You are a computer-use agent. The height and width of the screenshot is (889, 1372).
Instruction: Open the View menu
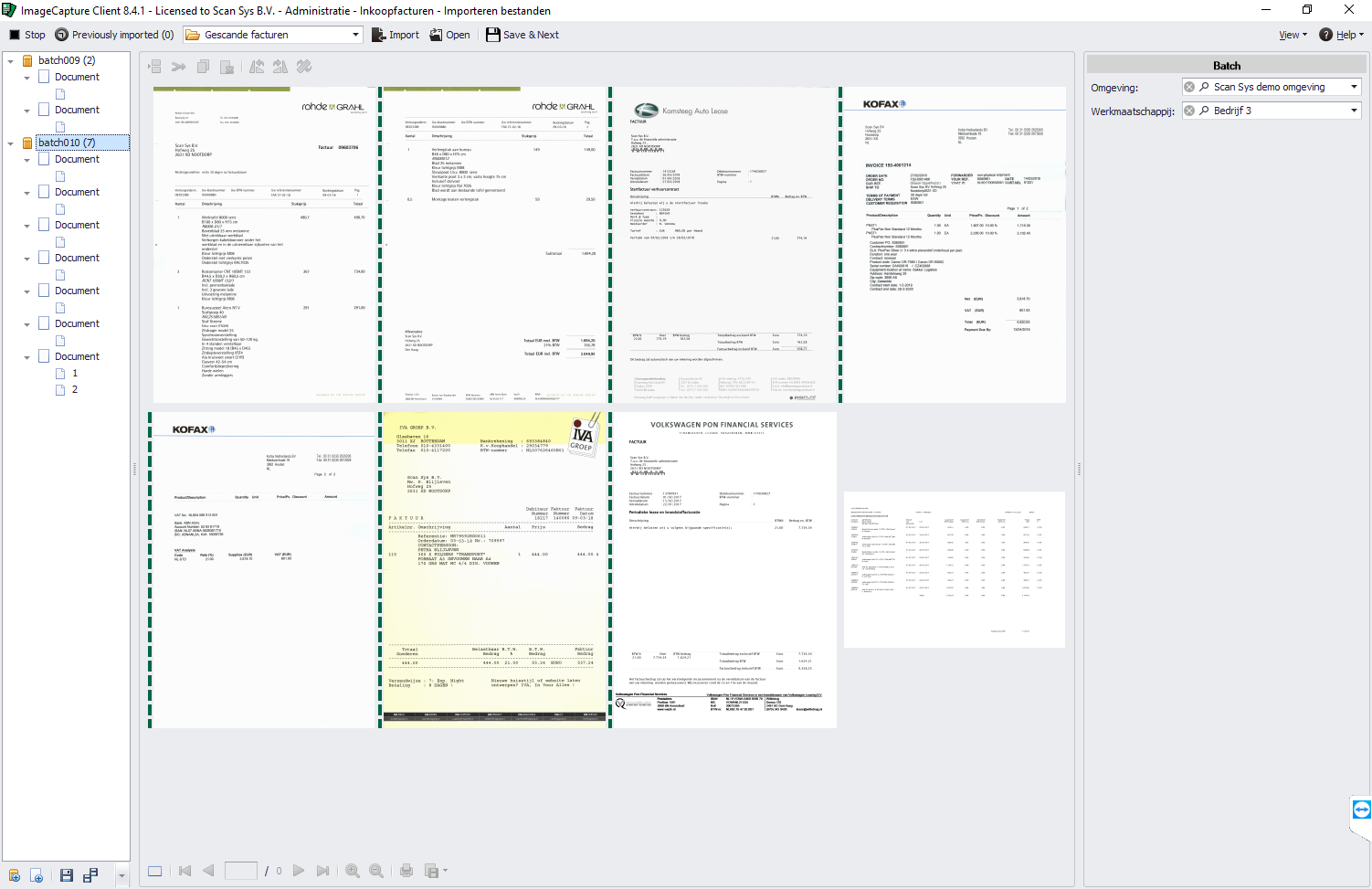point(1293,35)
